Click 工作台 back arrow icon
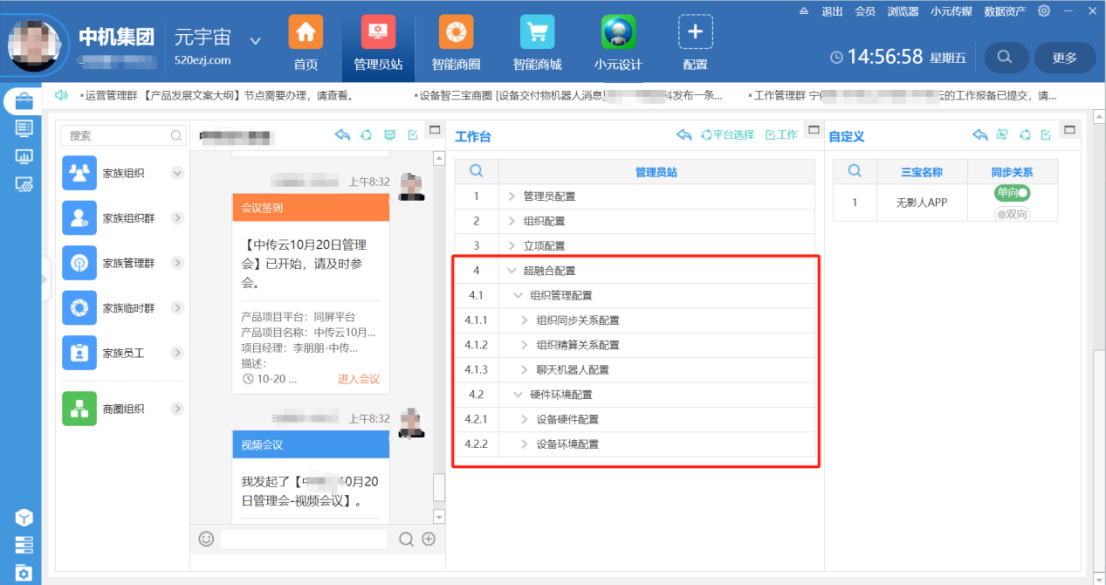The image size is (1106, 585). pos(683,135)
